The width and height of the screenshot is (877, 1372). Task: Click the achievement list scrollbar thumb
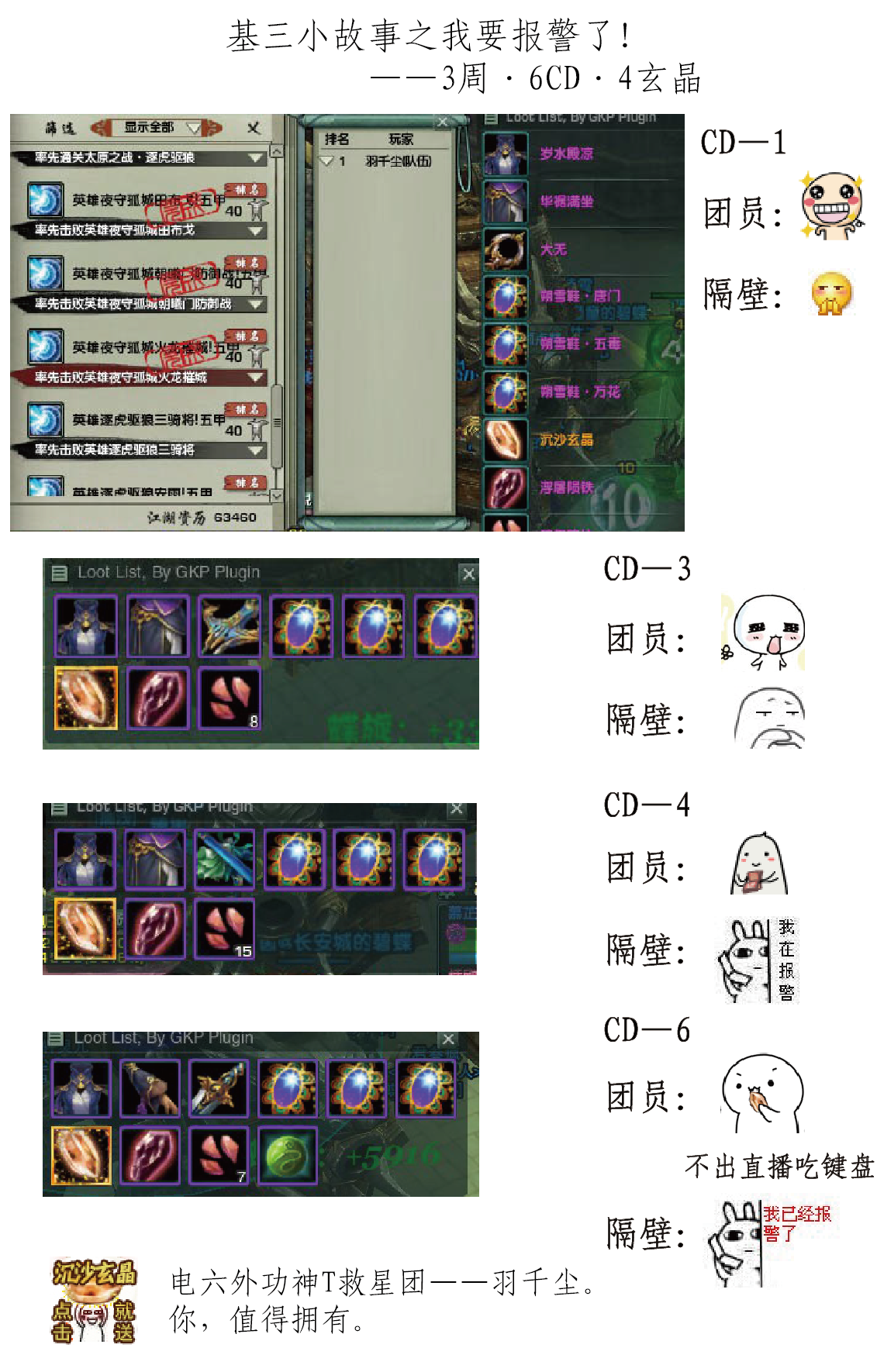[x=276, y=426]
